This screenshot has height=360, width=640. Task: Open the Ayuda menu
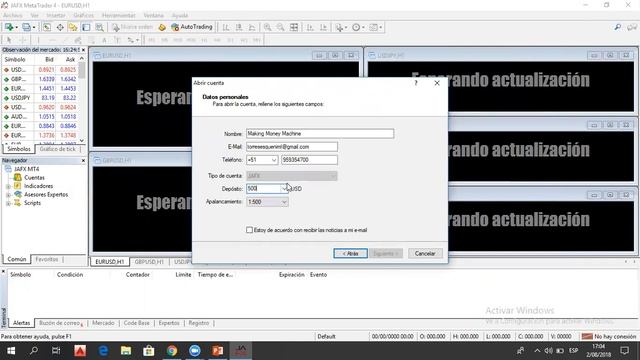pyautogui.click(x=180, y=15)
